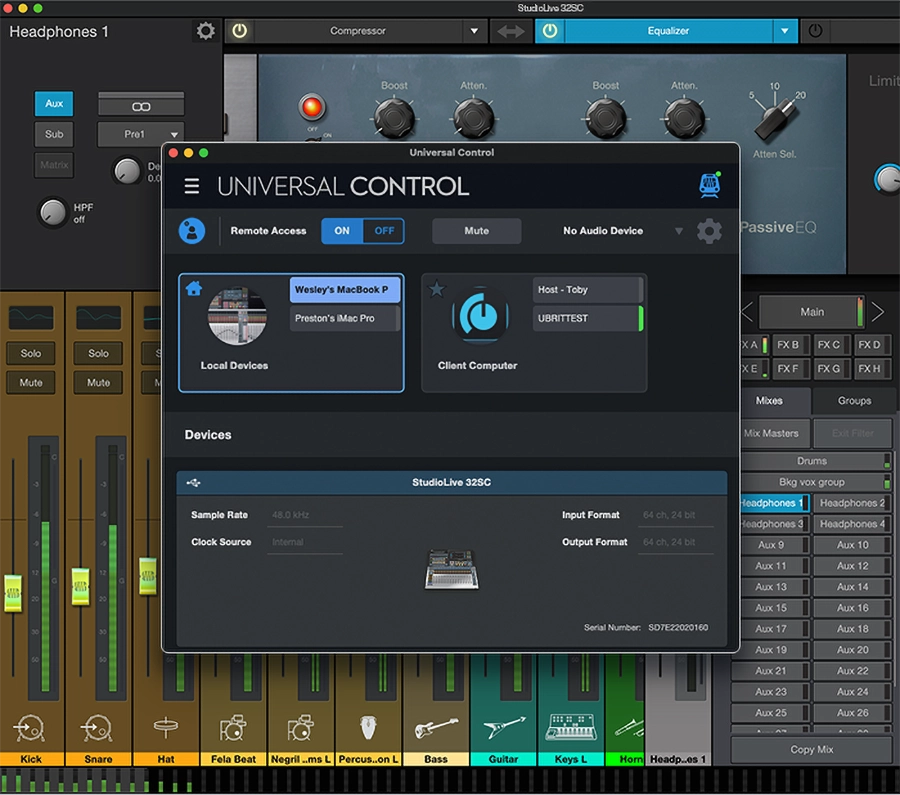
Task: Open Headphones 1 settings gear
Action: click(x=205, y=30)
